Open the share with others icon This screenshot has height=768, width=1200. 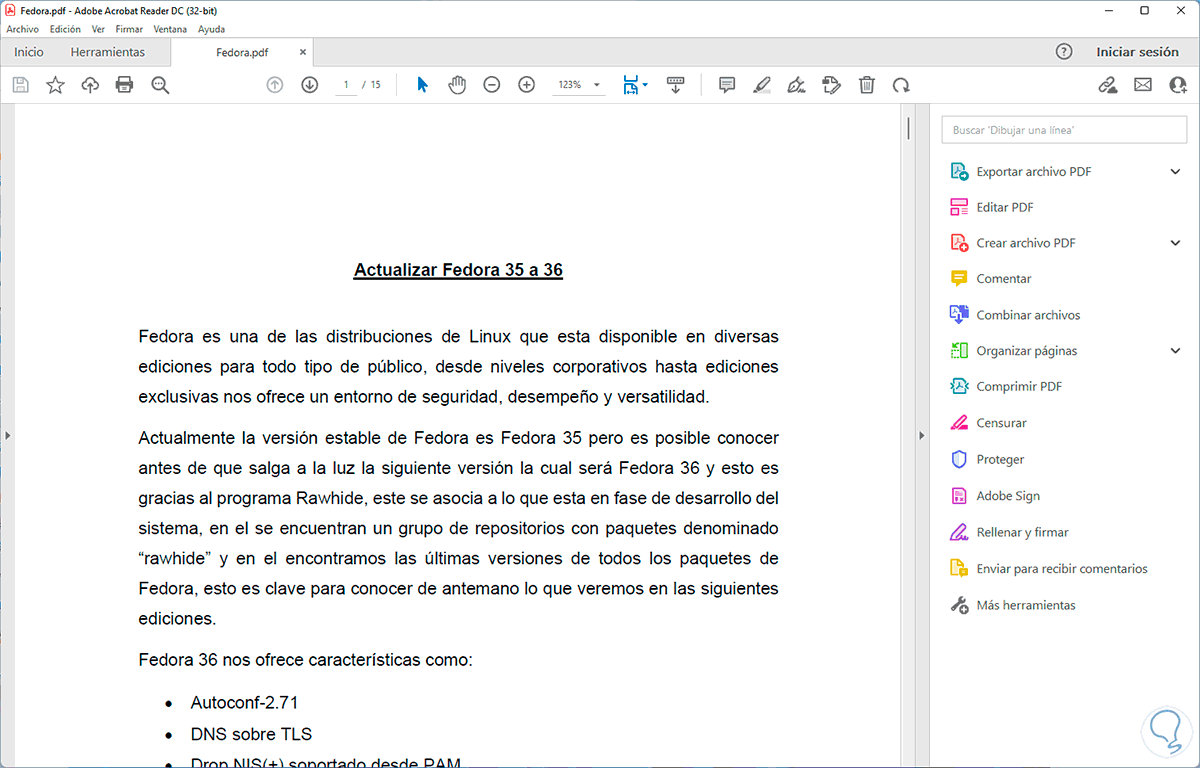click(x=1178, y=85)
